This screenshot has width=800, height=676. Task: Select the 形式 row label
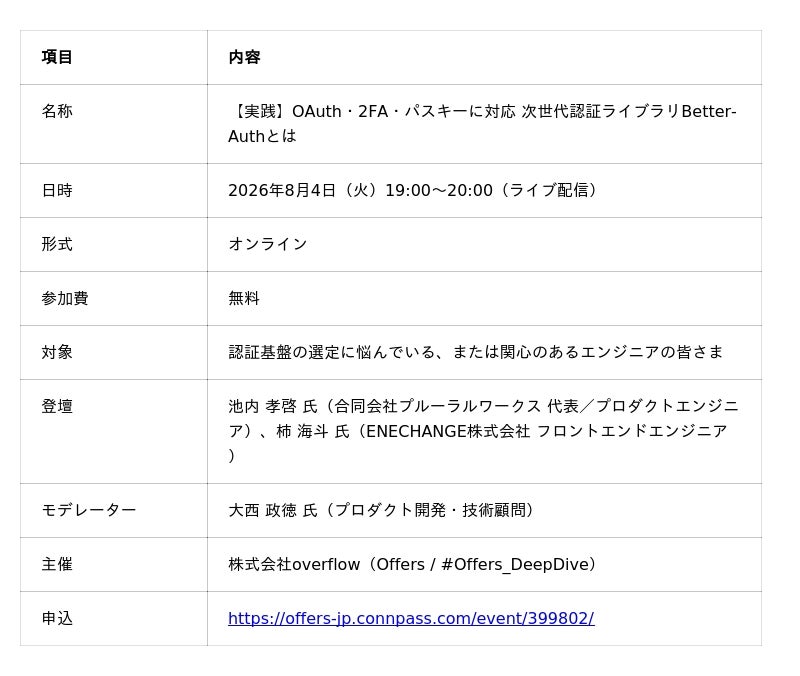coord(57,244)
